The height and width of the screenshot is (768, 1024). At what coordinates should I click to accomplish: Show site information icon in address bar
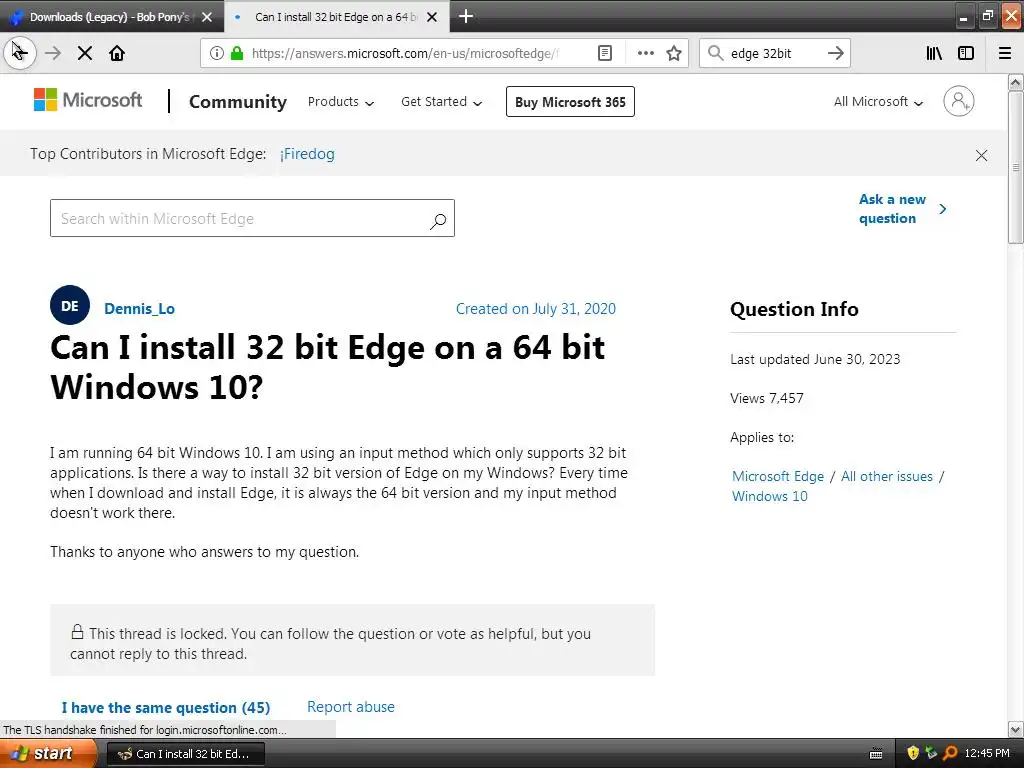tap(216, 54)
